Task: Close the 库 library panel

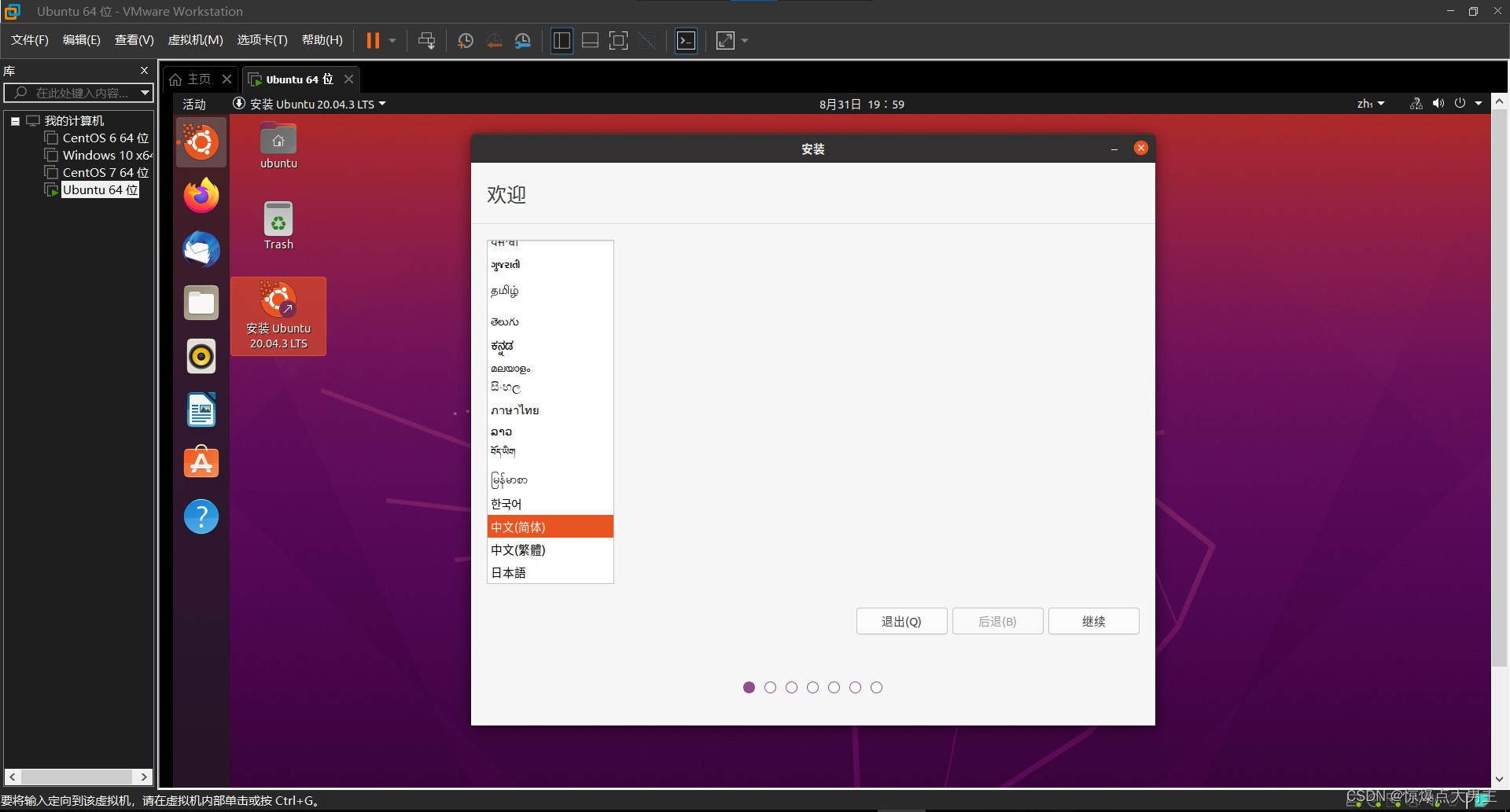Action: [144, 71]
